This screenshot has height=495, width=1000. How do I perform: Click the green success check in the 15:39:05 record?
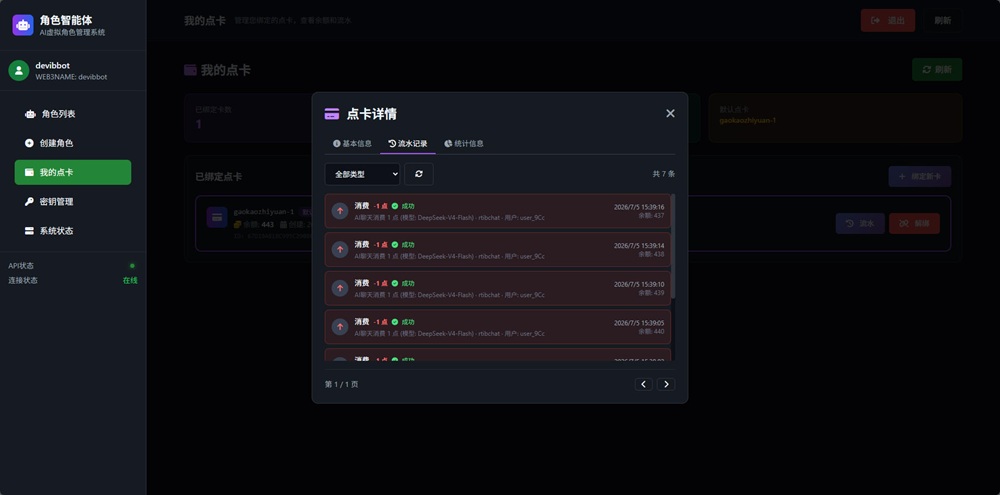[395, 322]
